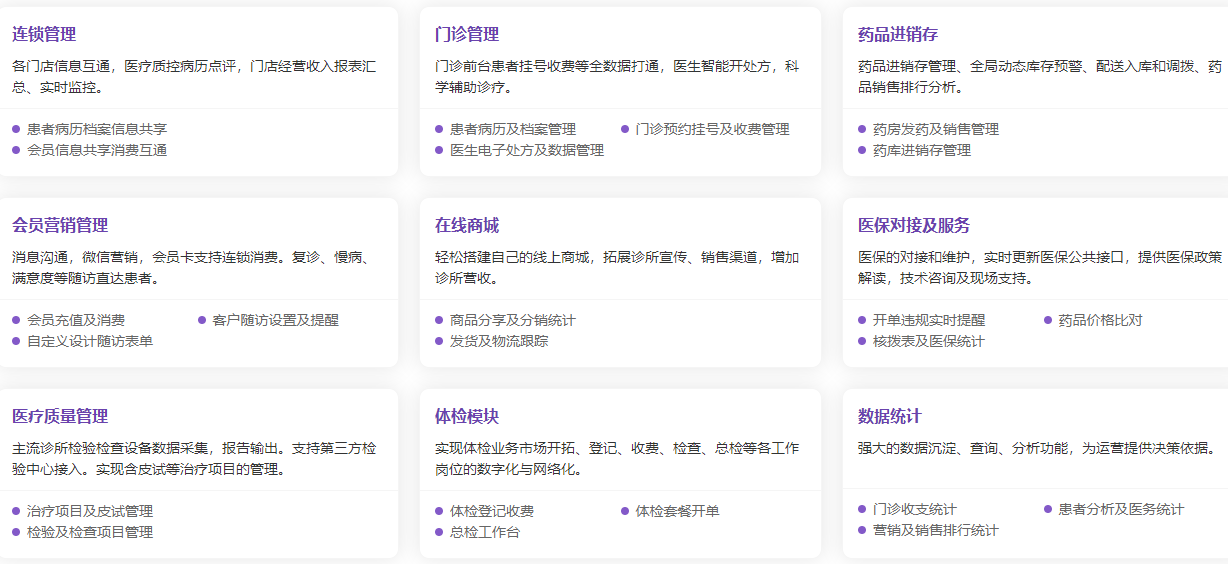Screen dimensions: 1228x564
Task: Click the 药房发药及销售管理 item
Action: point(936,129)
